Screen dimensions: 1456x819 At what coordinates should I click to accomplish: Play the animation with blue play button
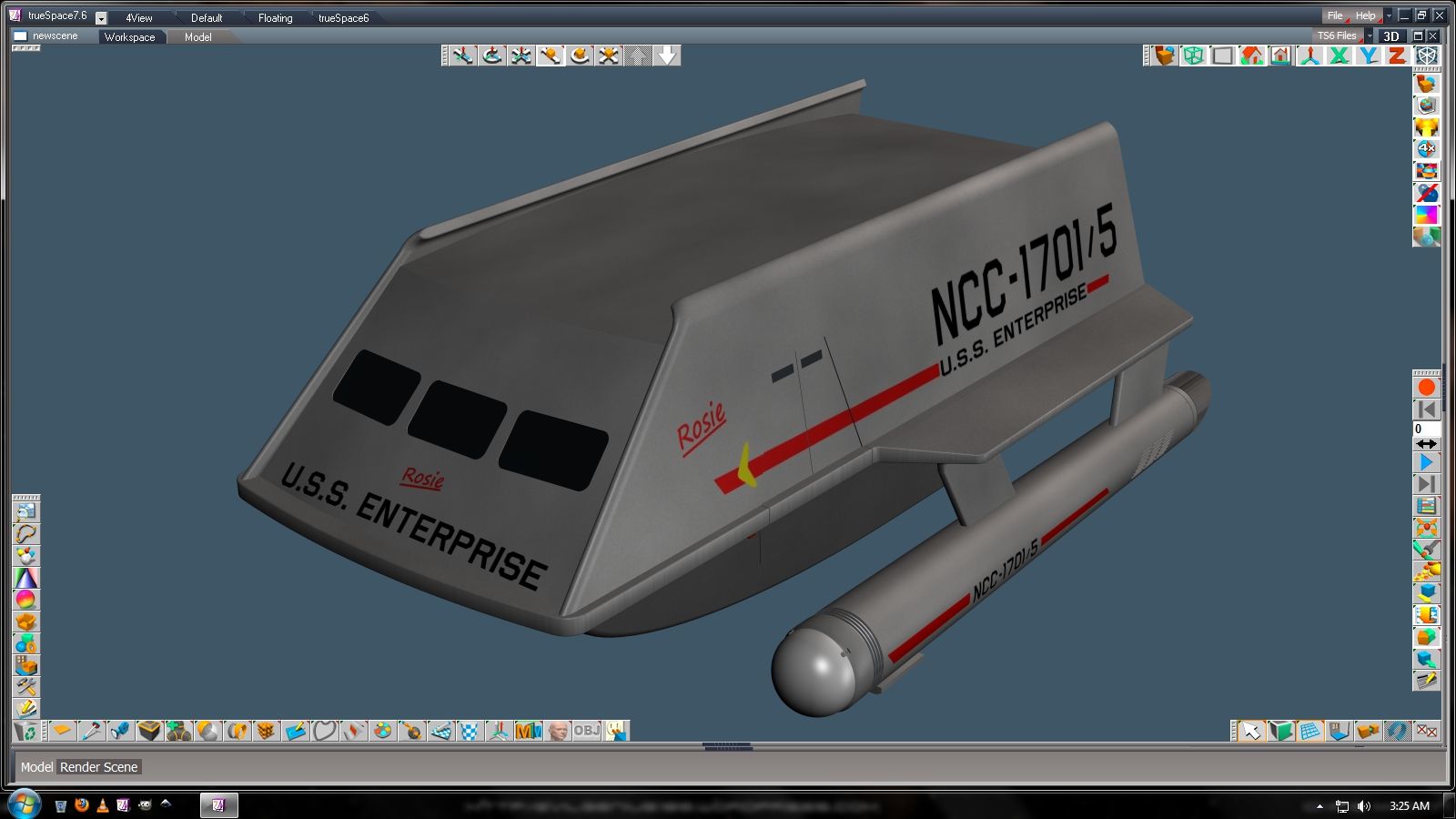click(x=1426, y=463)
